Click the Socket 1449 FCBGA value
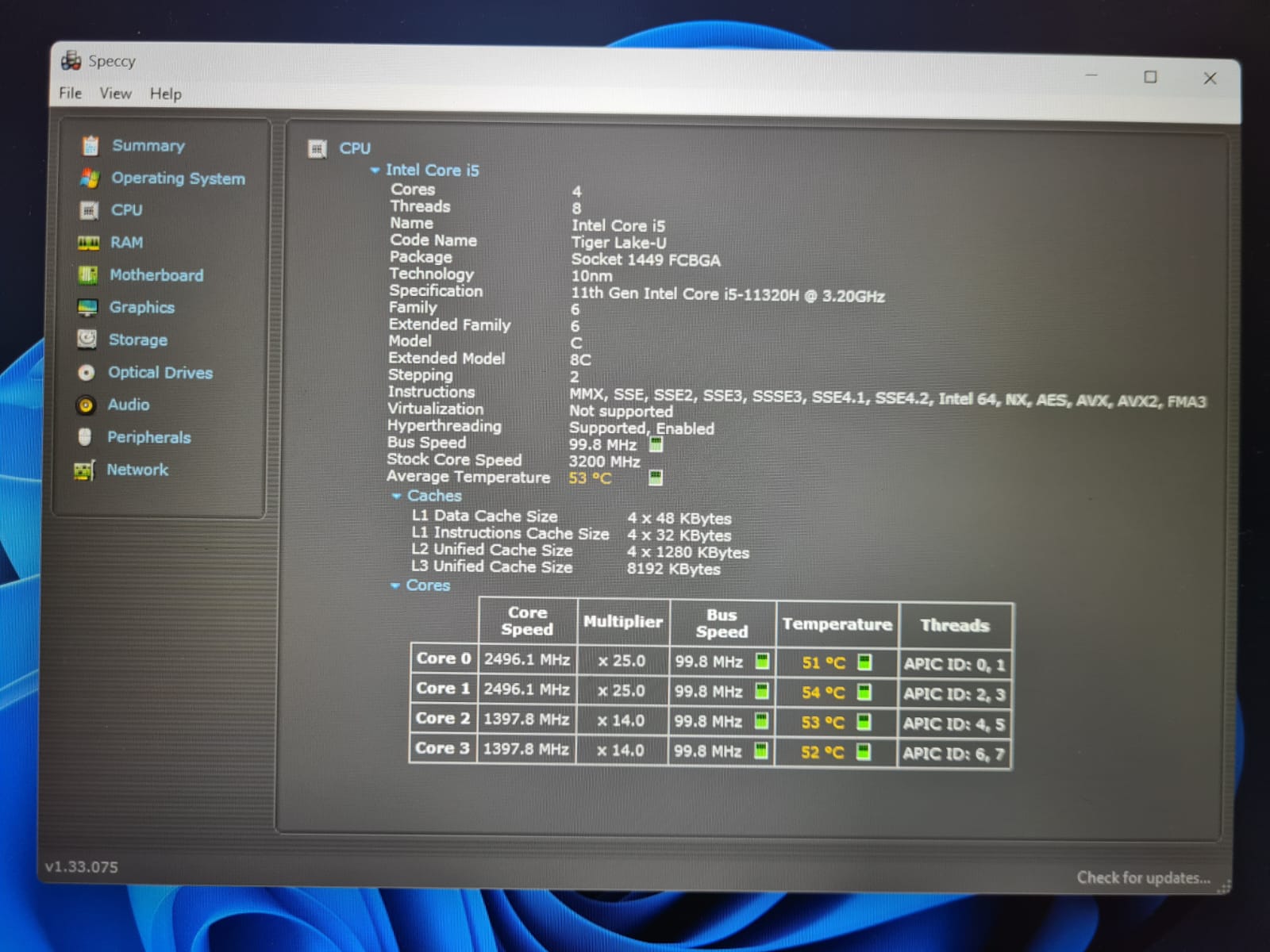Image resolution: width=1270 pixels, height=952 pixels. [645, 260]
